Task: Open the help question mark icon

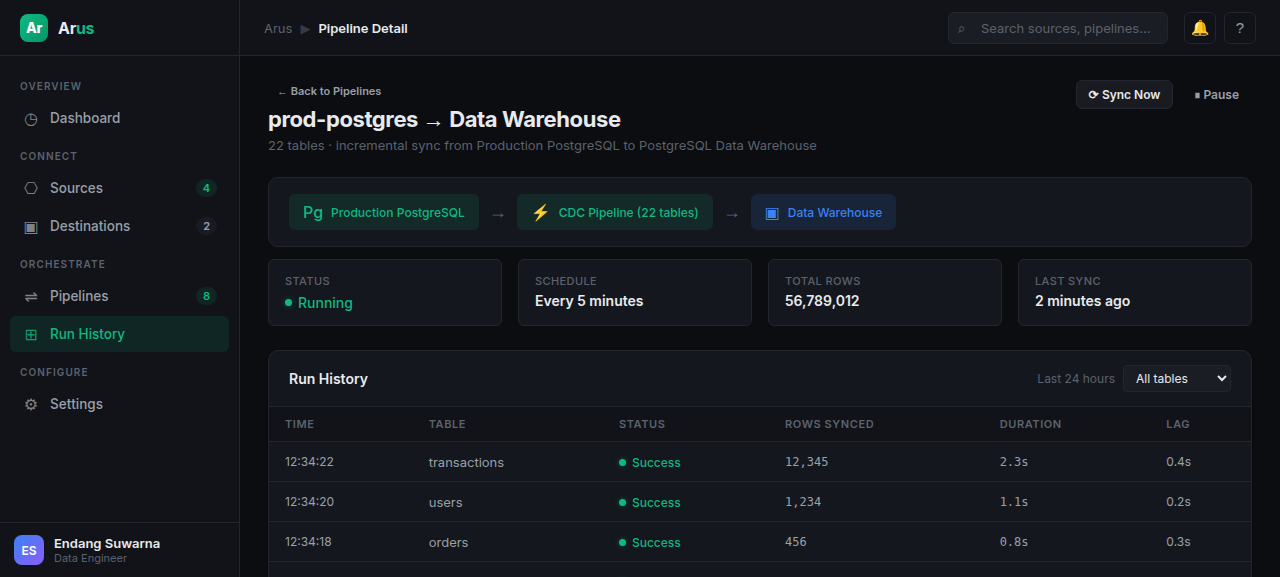Action: pyautogui.click(x=1240, y=28)
